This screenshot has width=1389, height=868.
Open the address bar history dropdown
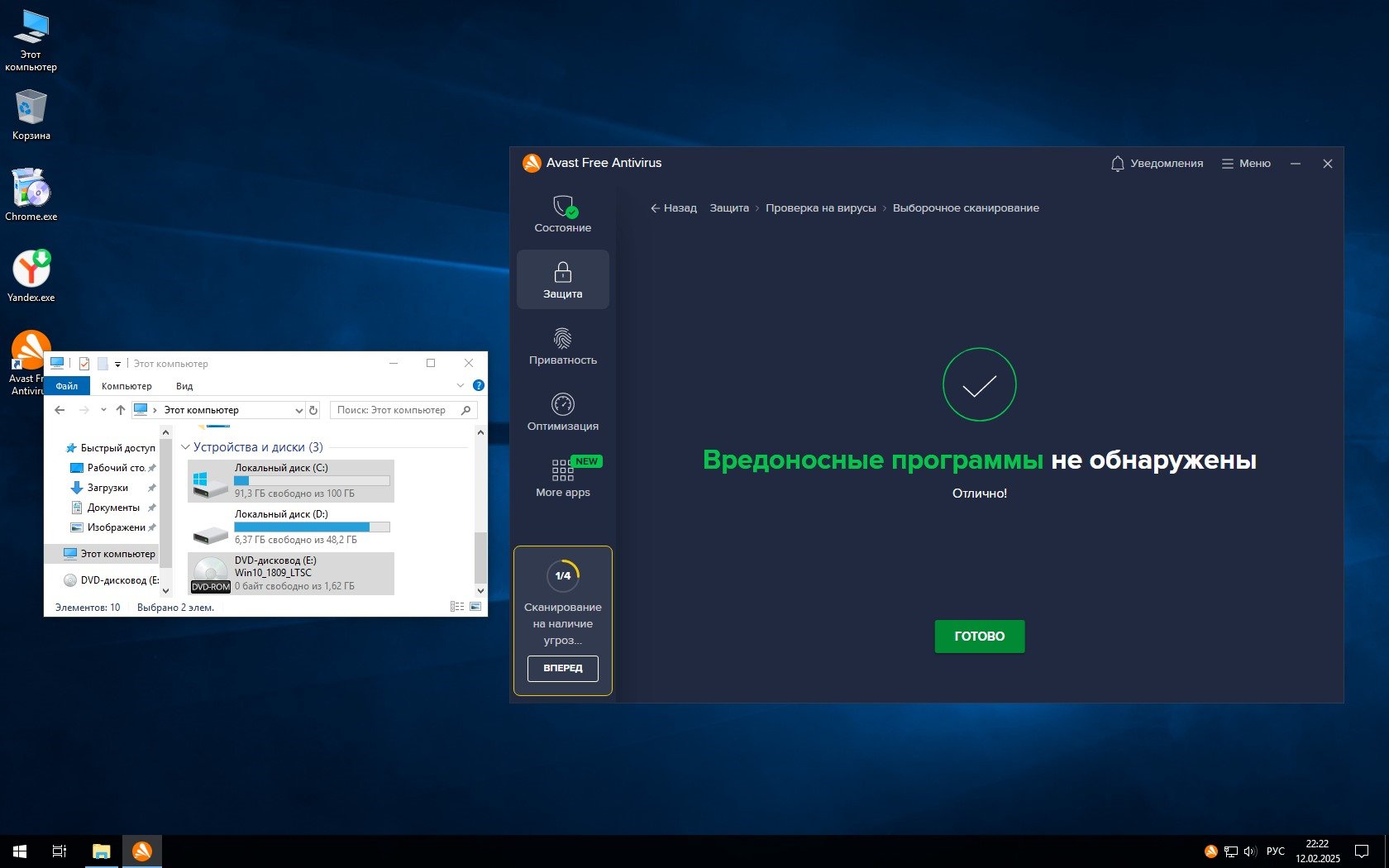point(298,410)
